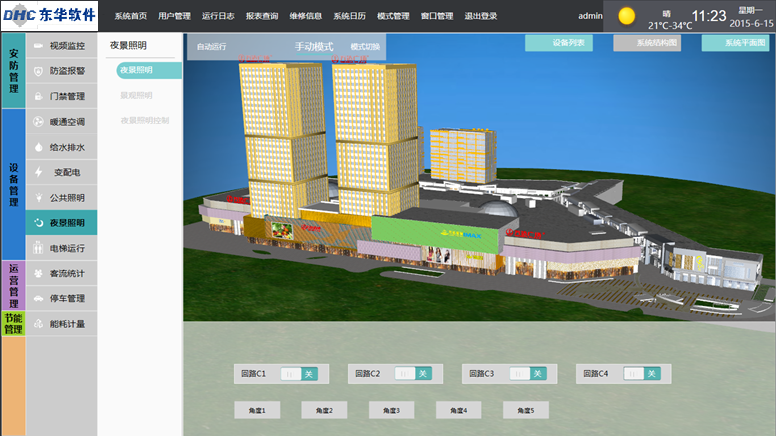The width and height of the screenshot is (776, 436).
Task: Toggle the 回路C1 circuit switch
Action: point(298,374)
